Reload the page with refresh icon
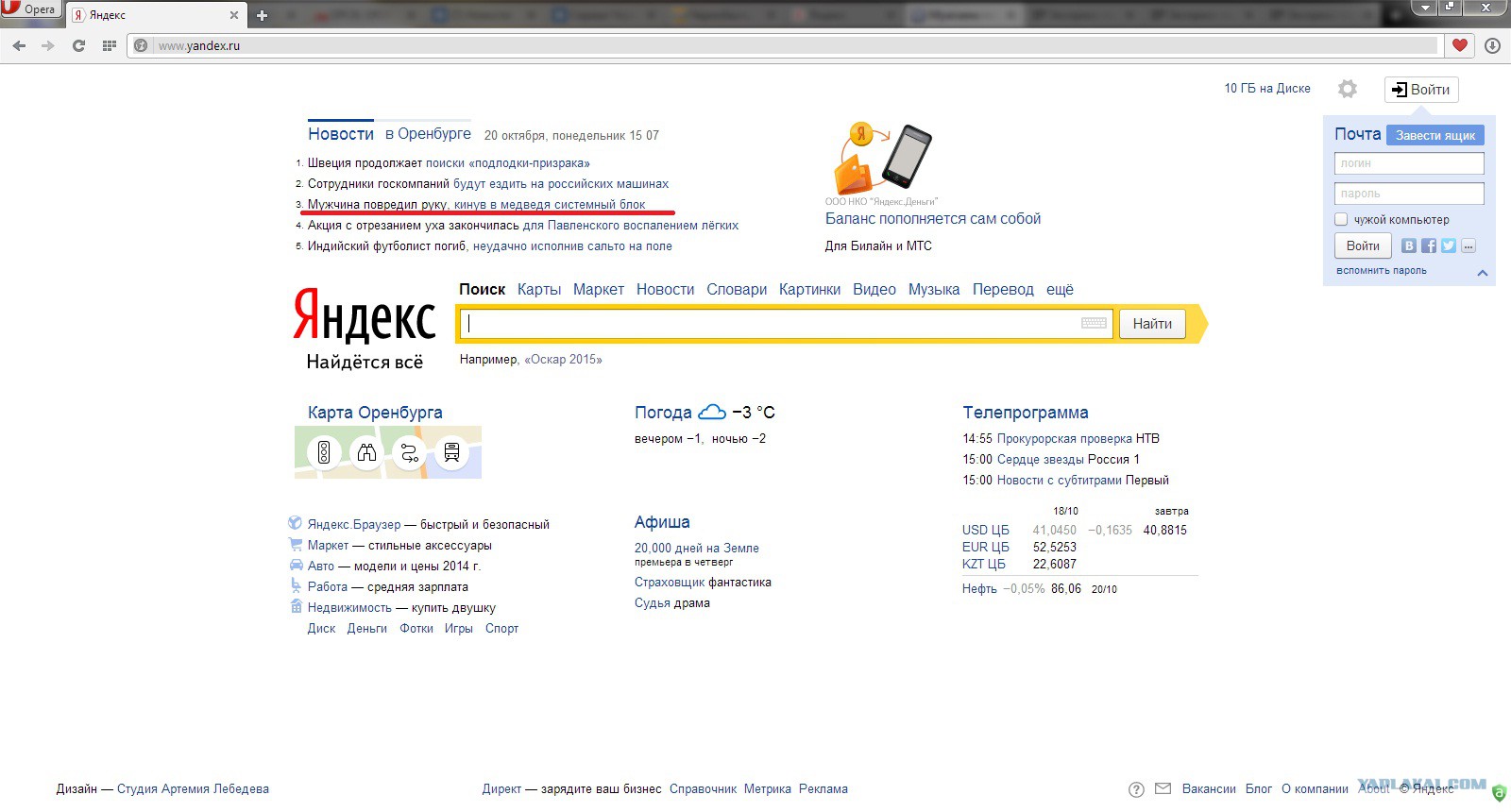The image size is (1511, 812). tap(78, 45)
